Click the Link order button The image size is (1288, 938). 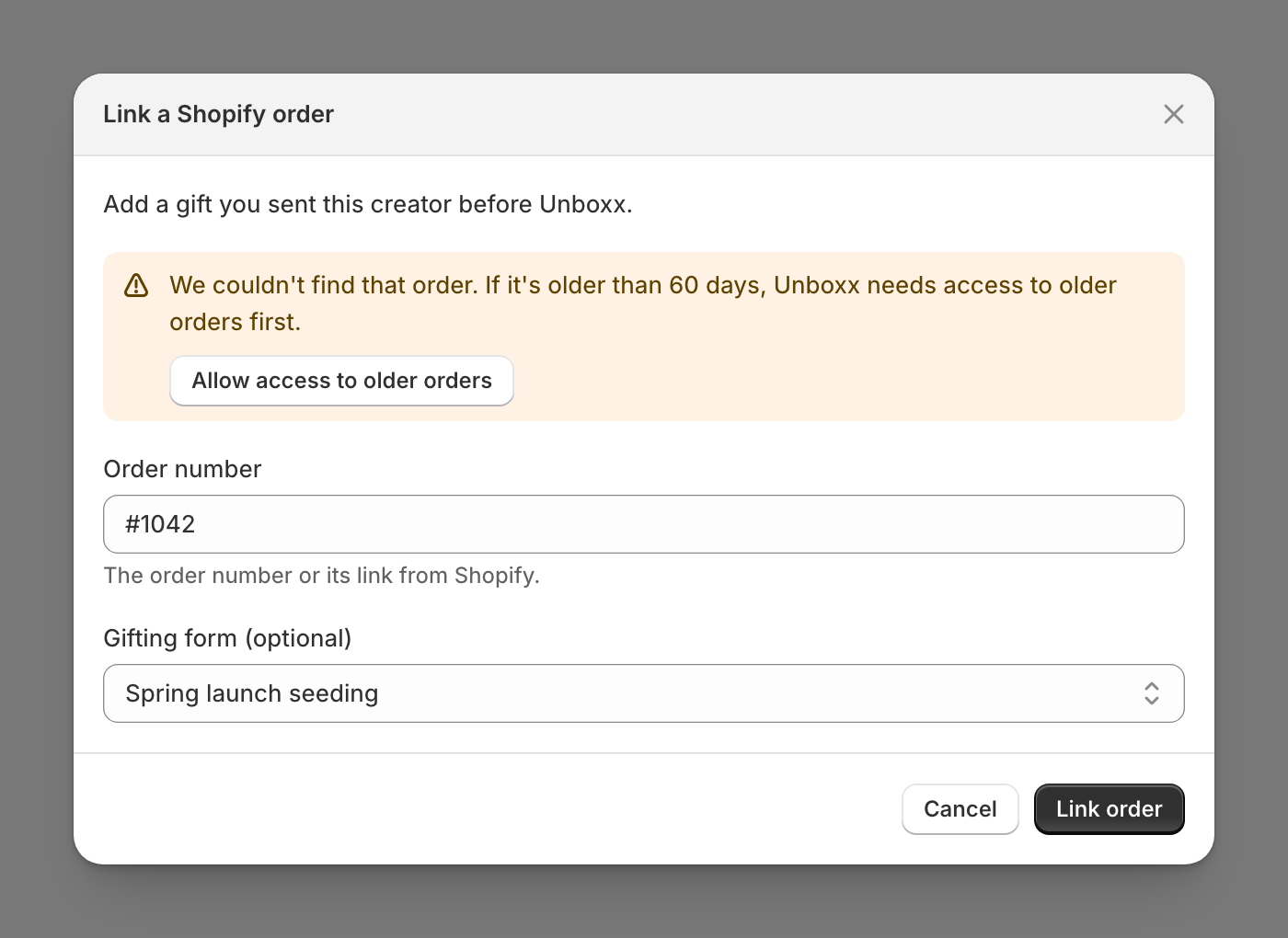point(1109,809)
